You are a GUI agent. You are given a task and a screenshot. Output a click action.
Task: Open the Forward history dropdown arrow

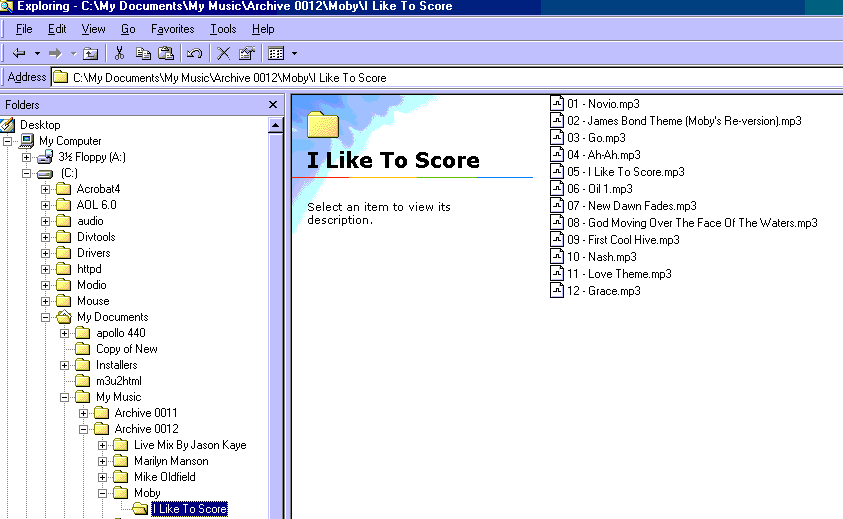click(x=74, y=53)
